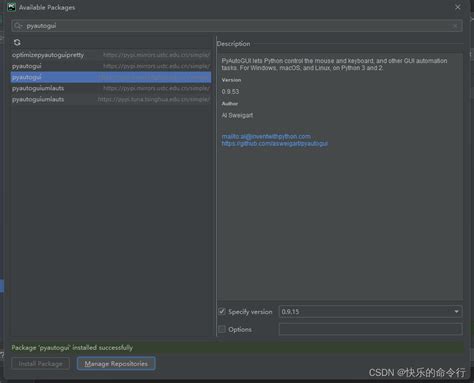Viewport: 474px width, 383px height.
Task: Toggle the Specify version checkbox
Action: [x=222, y=312]
